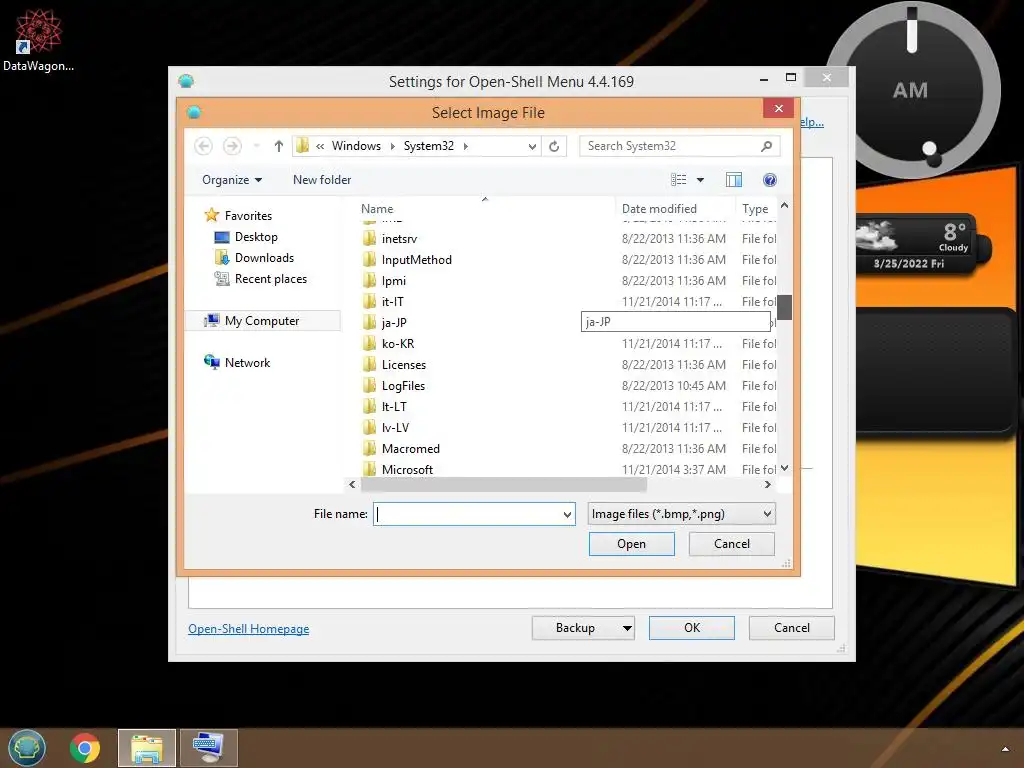Viewport: 1024px width, 768px height.
Task: Open File Explorer from the taskbar
Action: coord(147,748)
